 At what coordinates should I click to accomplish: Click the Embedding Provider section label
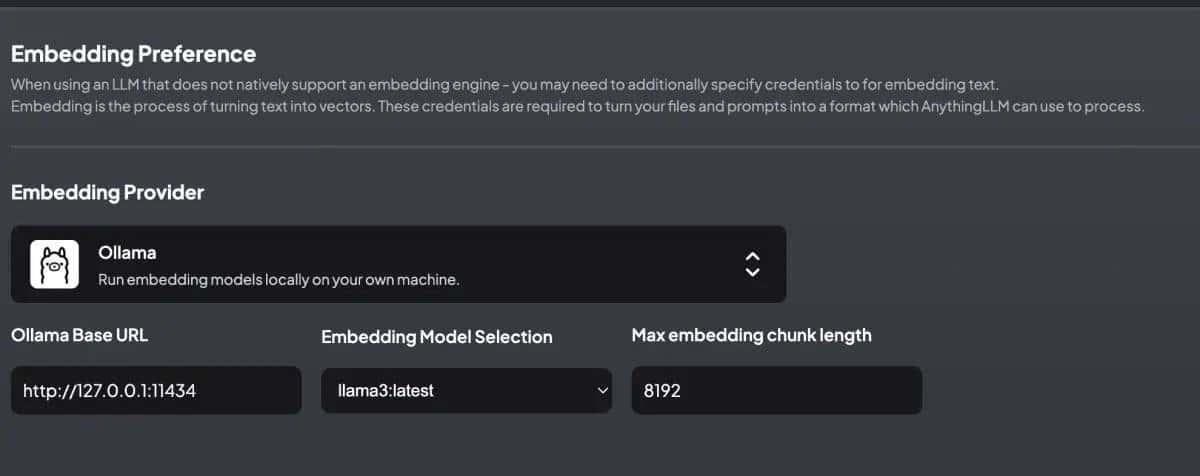(x=107, y=192)
